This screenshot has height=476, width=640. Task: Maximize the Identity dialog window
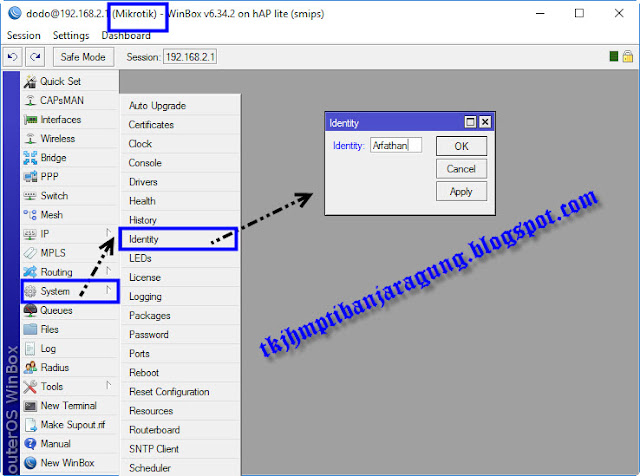pyautogui.click(x=470, y=122)
